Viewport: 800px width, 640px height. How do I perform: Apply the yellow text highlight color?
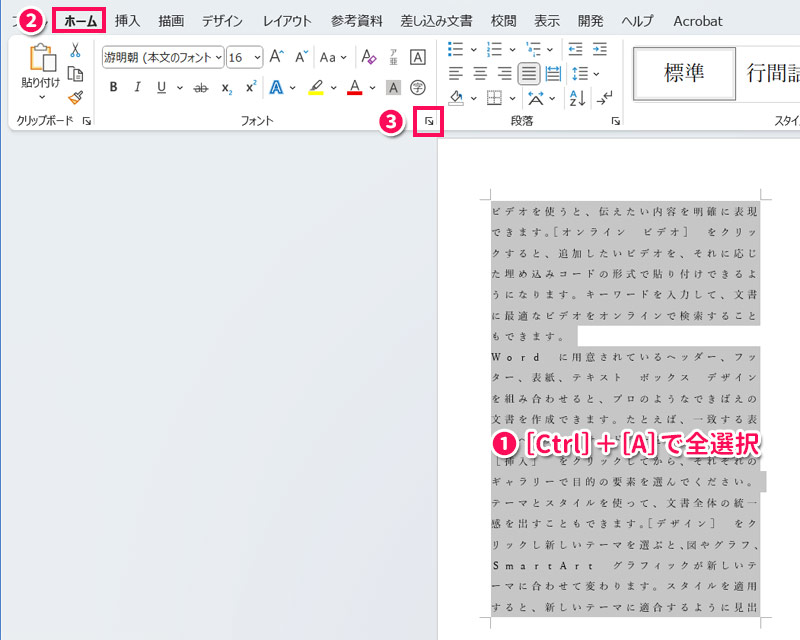click(316, 87)
